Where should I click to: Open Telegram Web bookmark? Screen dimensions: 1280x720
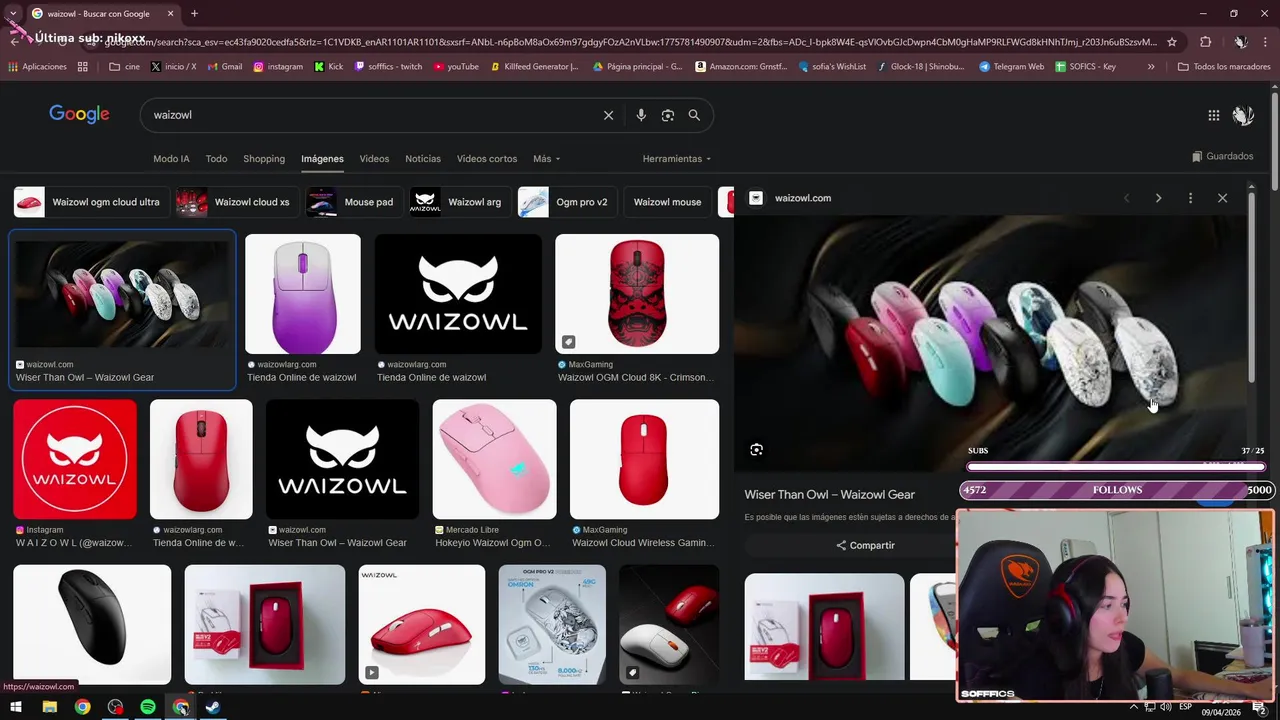(x=1011, y=67)
